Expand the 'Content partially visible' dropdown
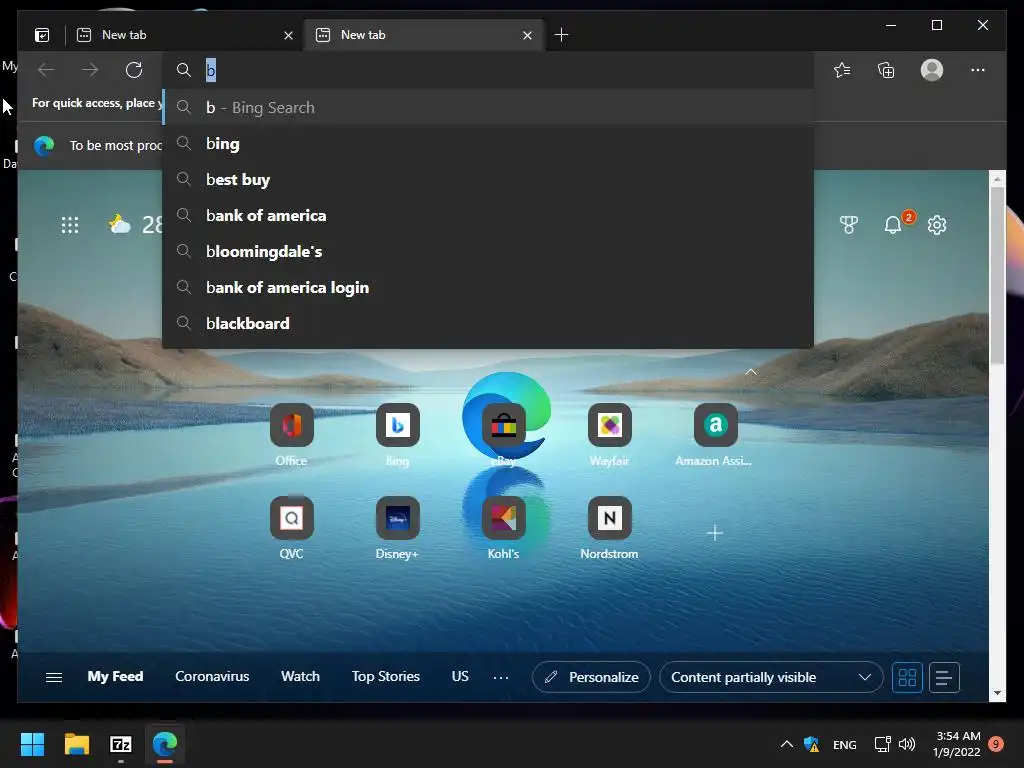Image resolution: width=1024 pixels, height=768 pixels. click(x=771, y=677)
